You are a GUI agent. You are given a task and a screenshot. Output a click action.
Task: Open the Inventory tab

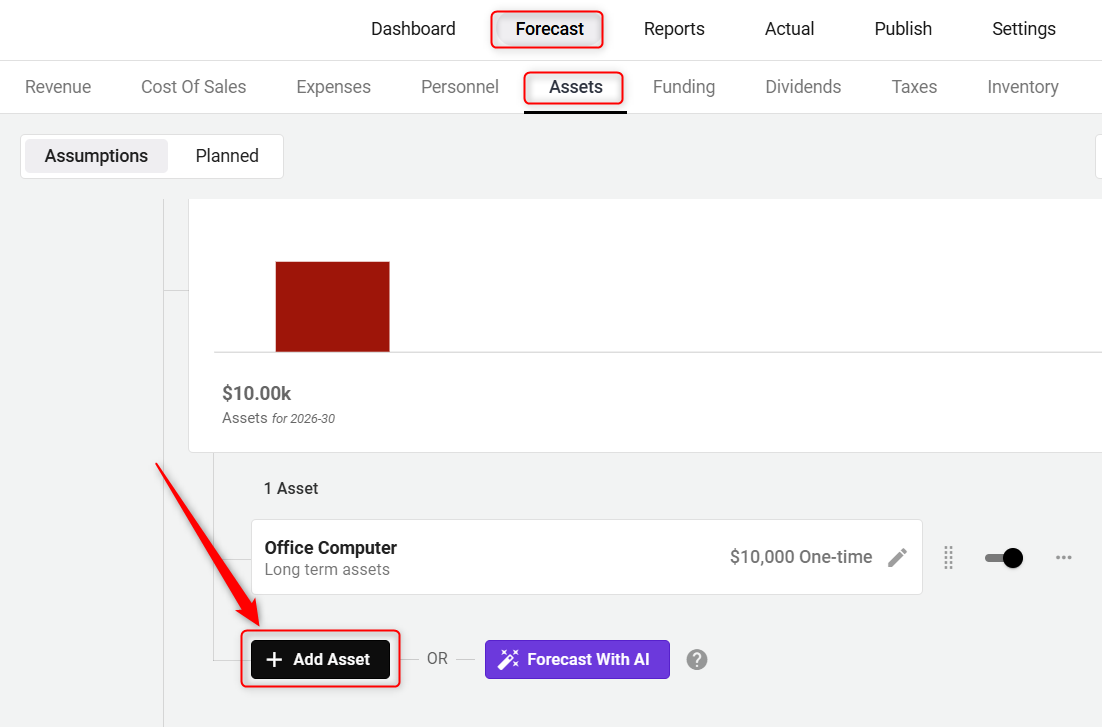[1023, 86]
